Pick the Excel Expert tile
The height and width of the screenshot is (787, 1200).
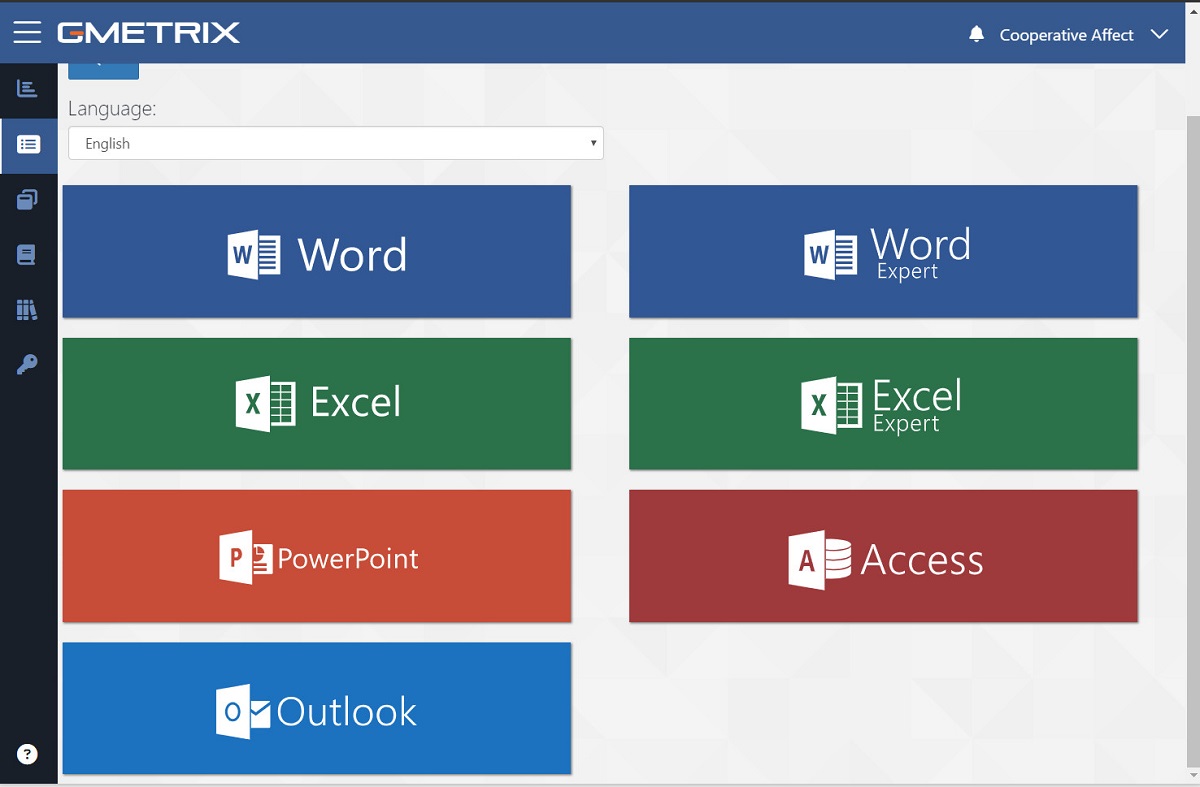pyautogui.click(x=883, y=403)
